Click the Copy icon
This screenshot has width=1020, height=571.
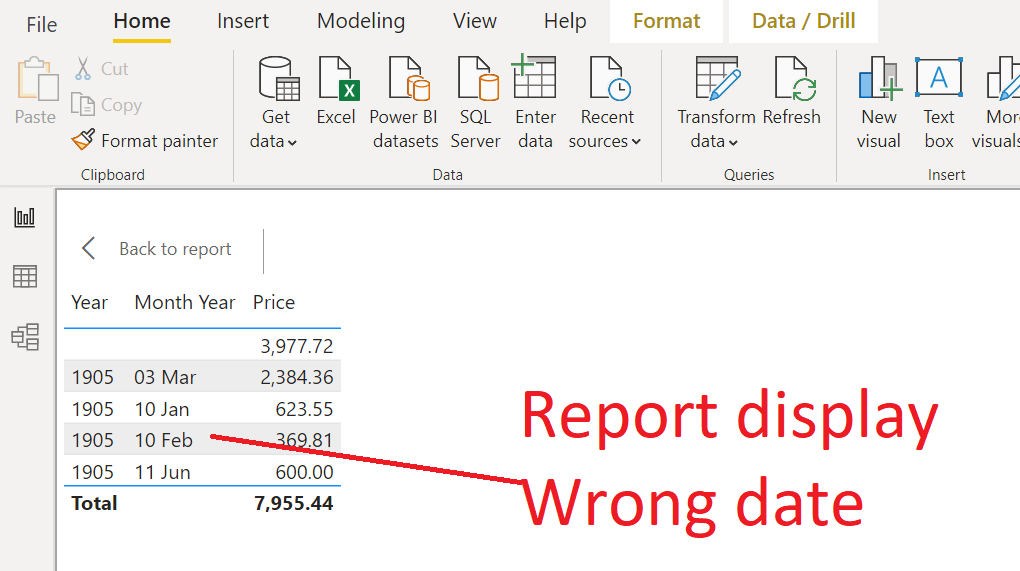pyautogui.click(x=83, y=104)
